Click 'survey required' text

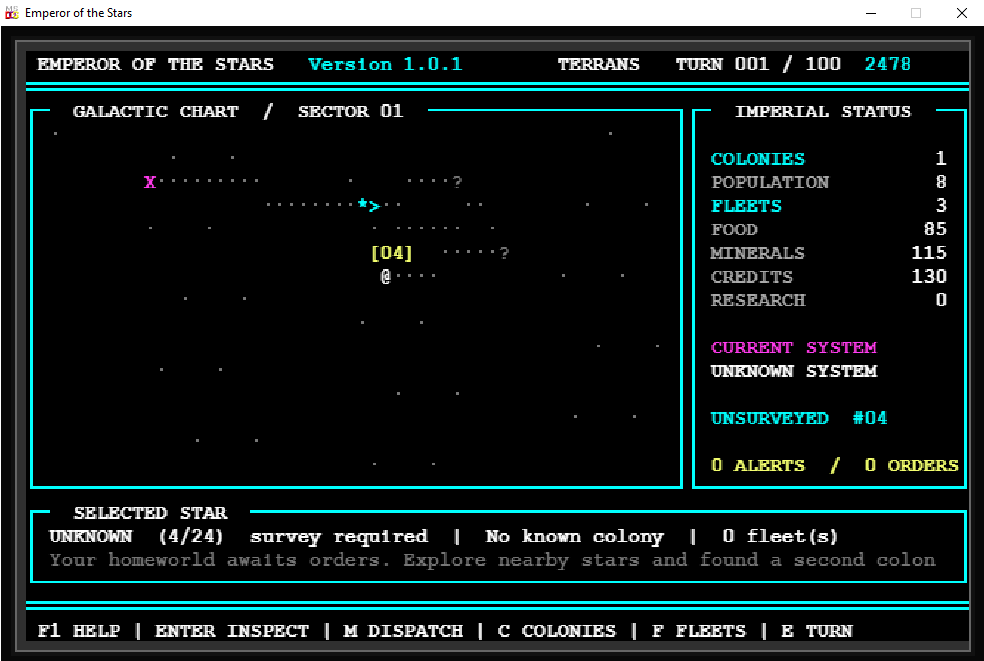pyautogui.click(x=339, y=537)
